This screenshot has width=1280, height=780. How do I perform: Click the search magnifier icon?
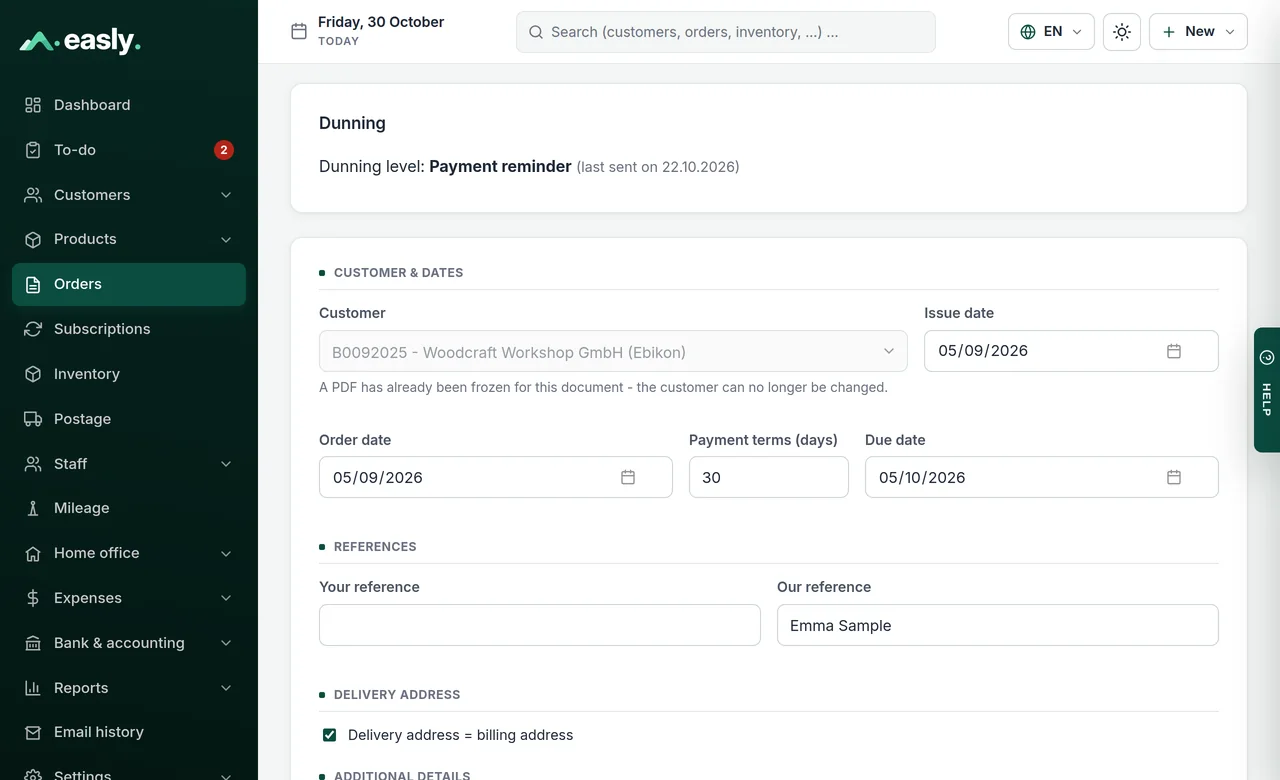coord(536,32)
